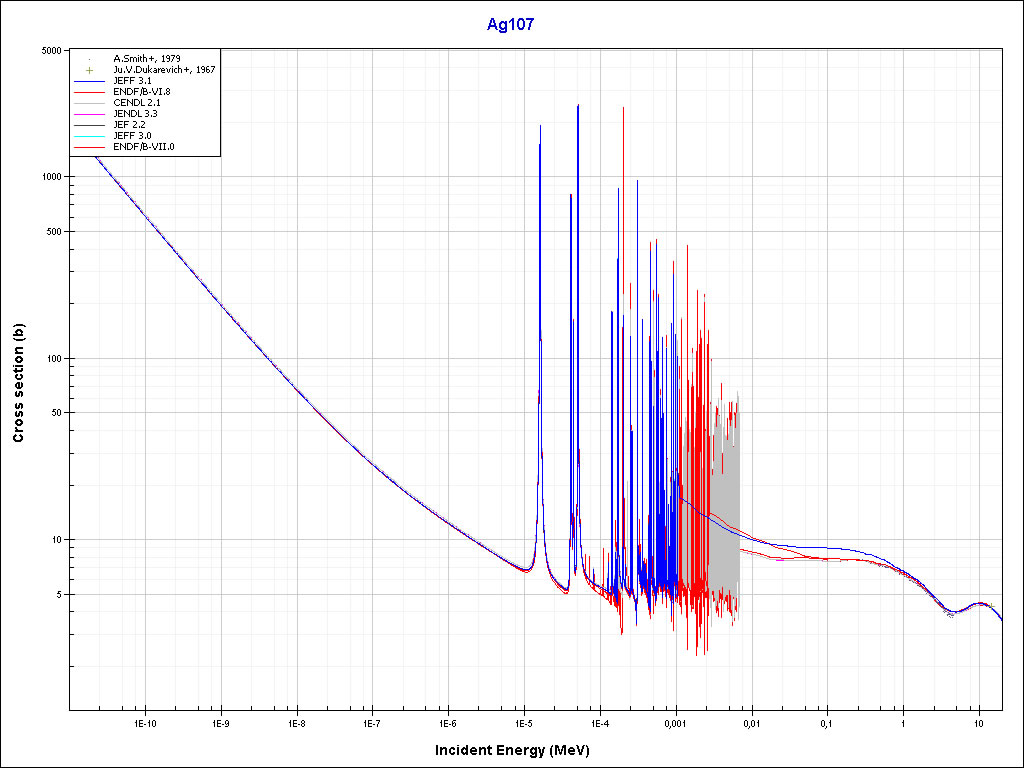Click the 1E-10 x-axis tick label
The image size is (1024, 768).
(145, 722)
